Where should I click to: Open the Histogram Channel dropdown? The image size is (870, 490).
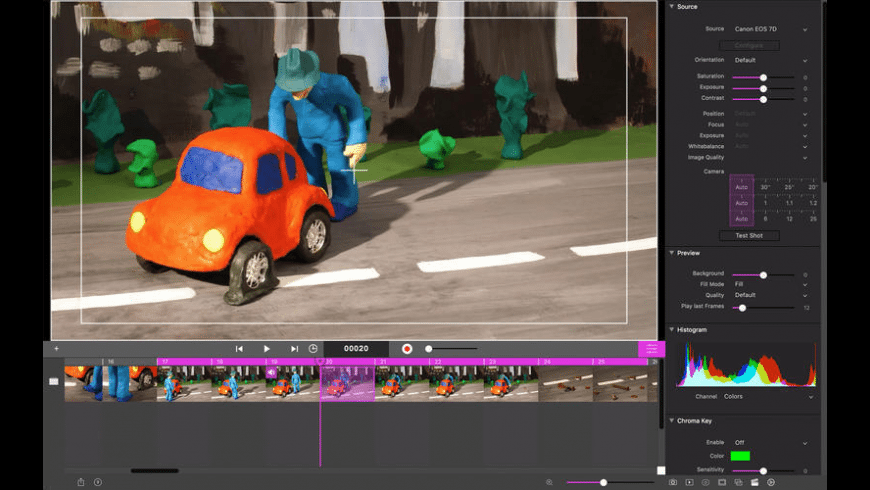pyautogui.click(x=770, y=397)
